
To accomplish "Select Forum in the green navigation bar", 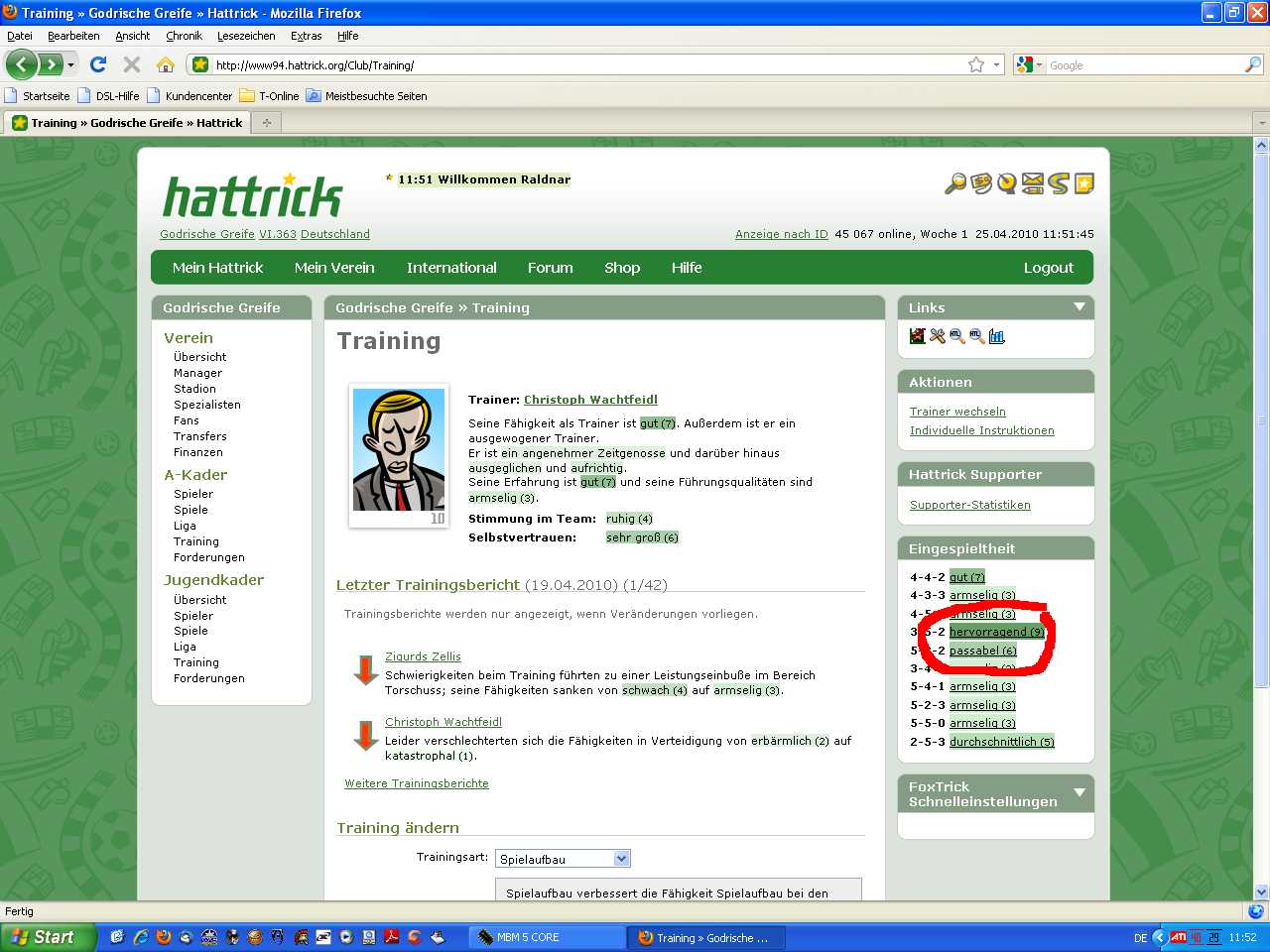I will pos(550,268).
